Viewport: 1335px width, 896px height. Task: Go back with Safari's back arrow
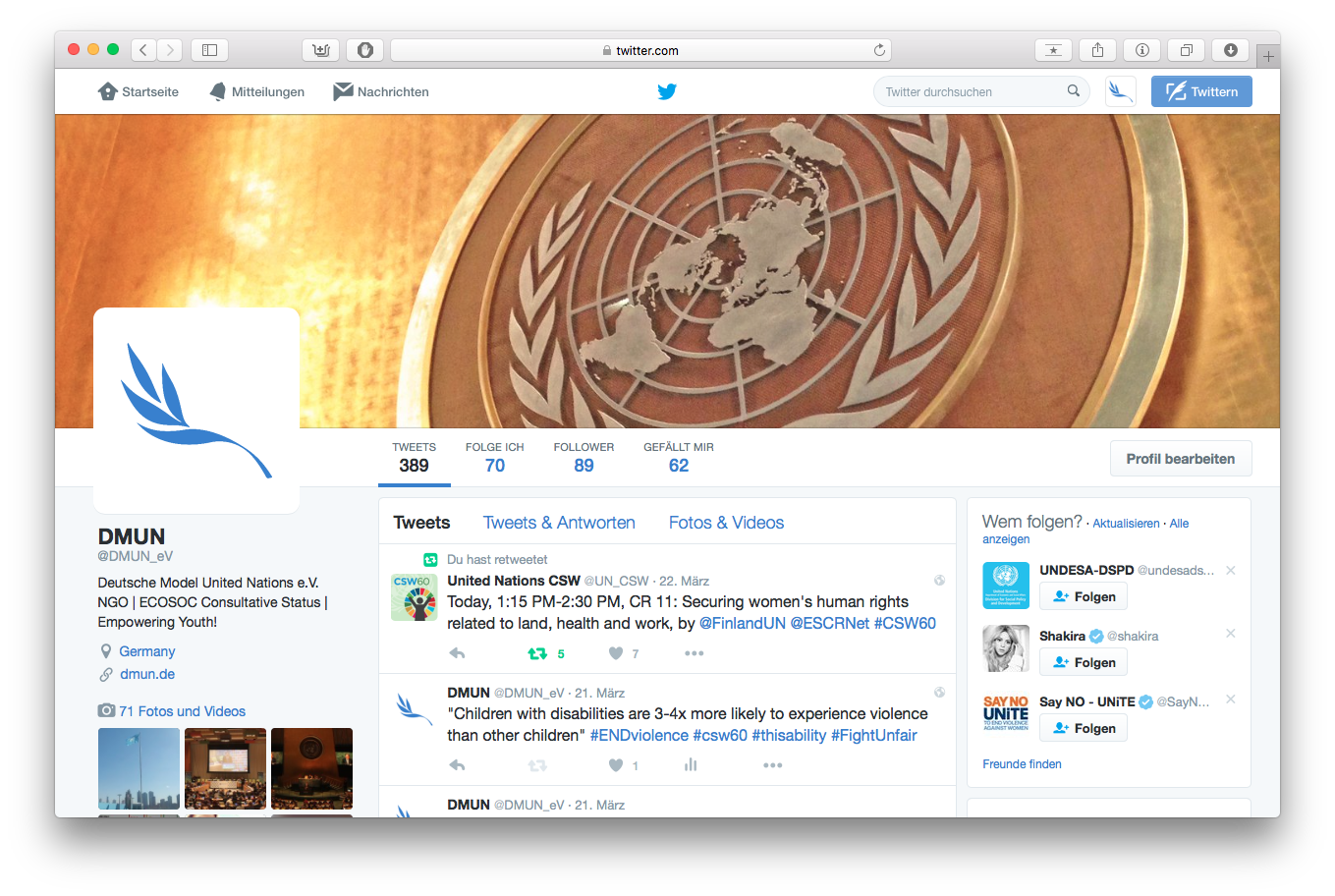143,50
